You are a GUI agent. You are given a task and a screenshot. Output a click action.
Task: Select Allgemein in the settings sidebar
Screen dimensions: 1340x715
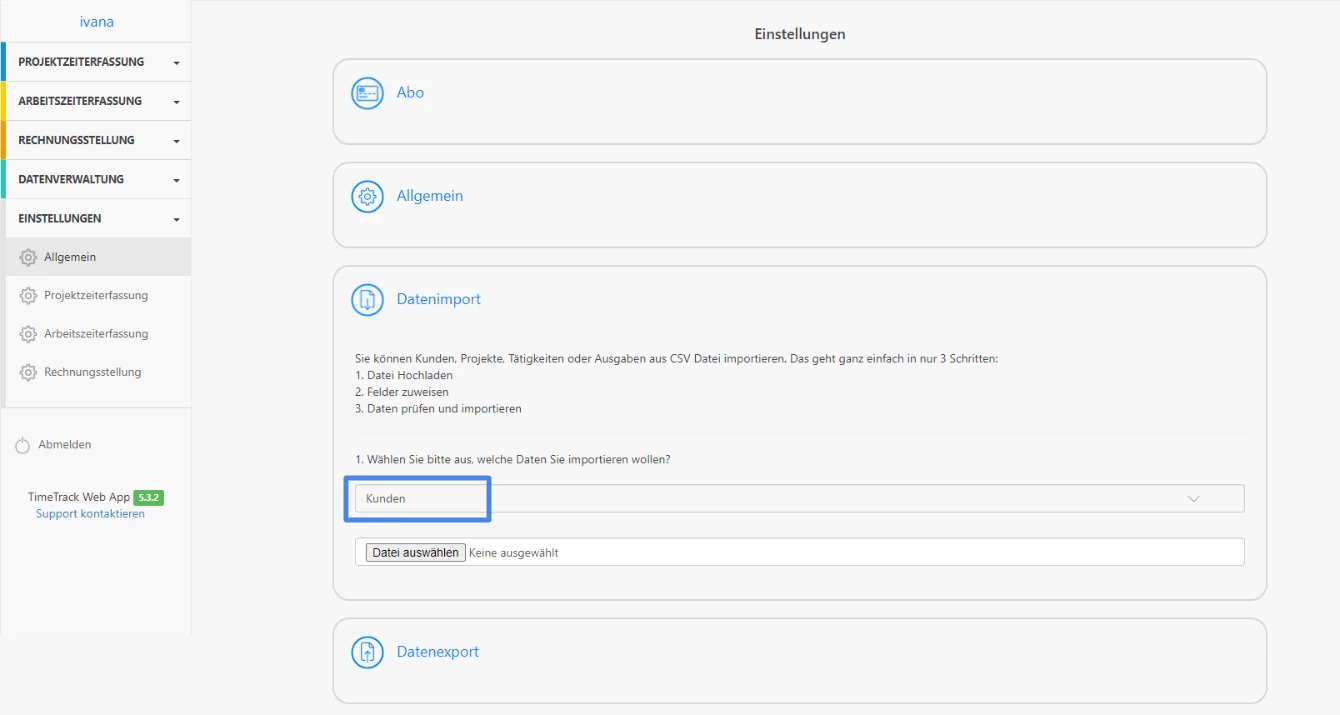click(70, 256)
